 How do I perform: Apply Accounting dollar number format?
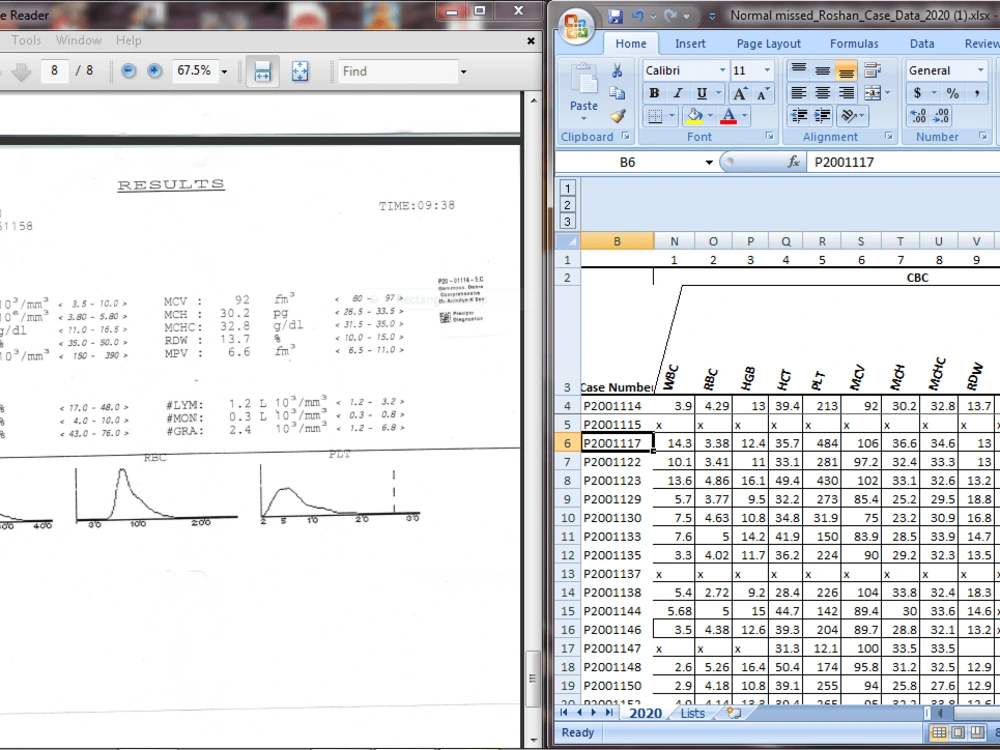[917, 93]
